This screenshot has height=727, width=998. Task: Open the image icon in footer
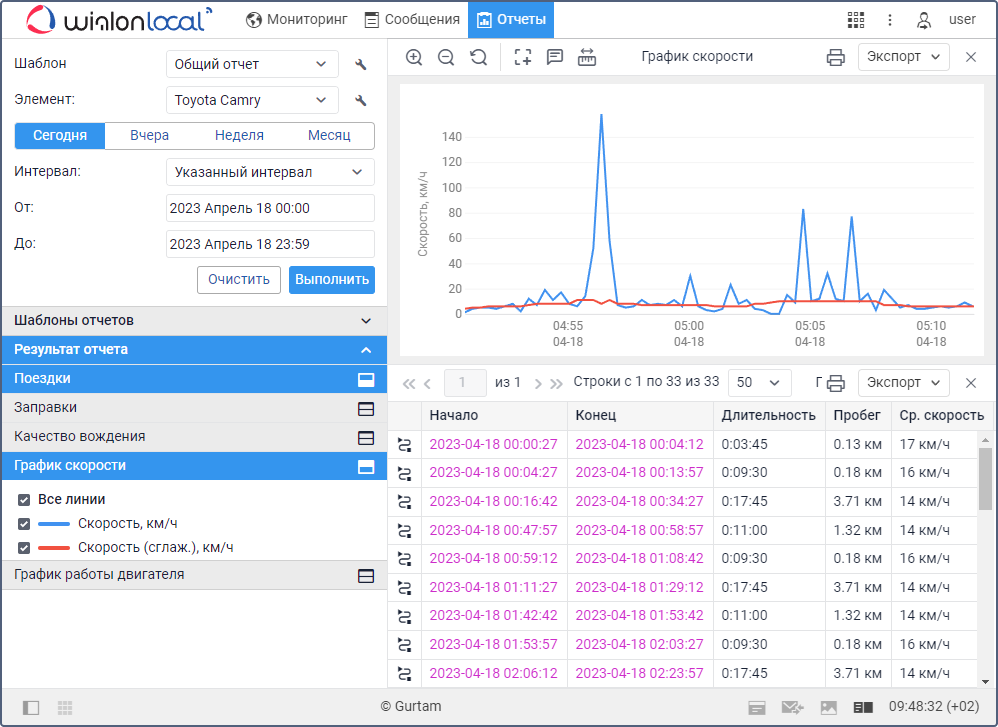(829, 707)
